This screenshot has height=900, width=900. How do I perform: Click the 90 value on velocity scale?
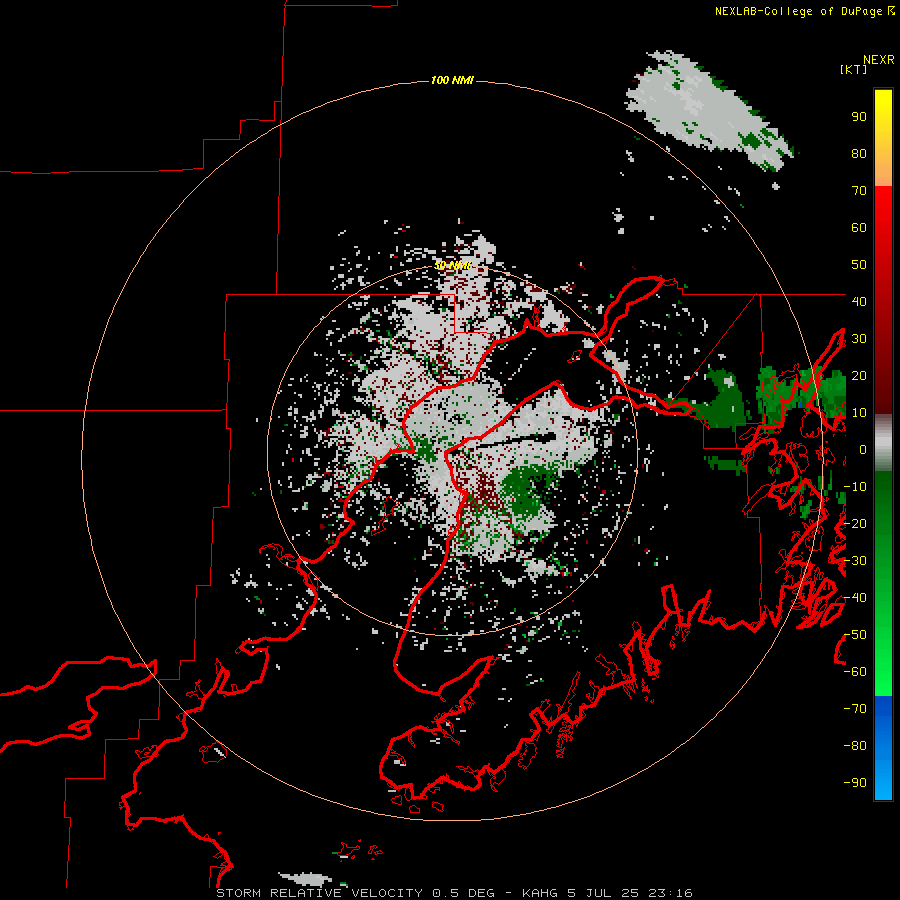point(859,117)
